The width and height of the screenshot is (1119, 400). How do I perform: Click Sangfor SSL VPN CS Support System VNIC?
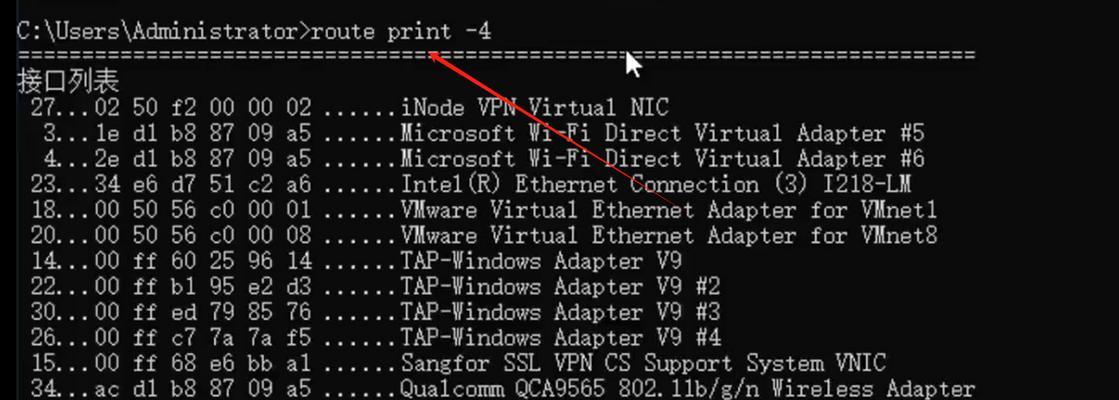(458, 364)
